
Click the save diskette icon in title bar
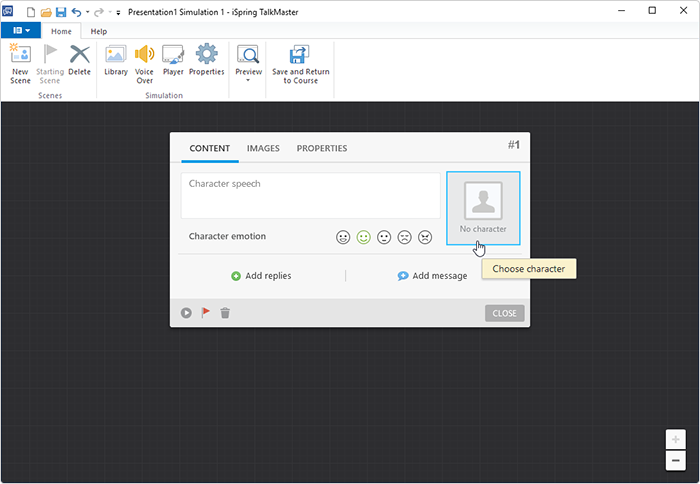coord(61,12)
